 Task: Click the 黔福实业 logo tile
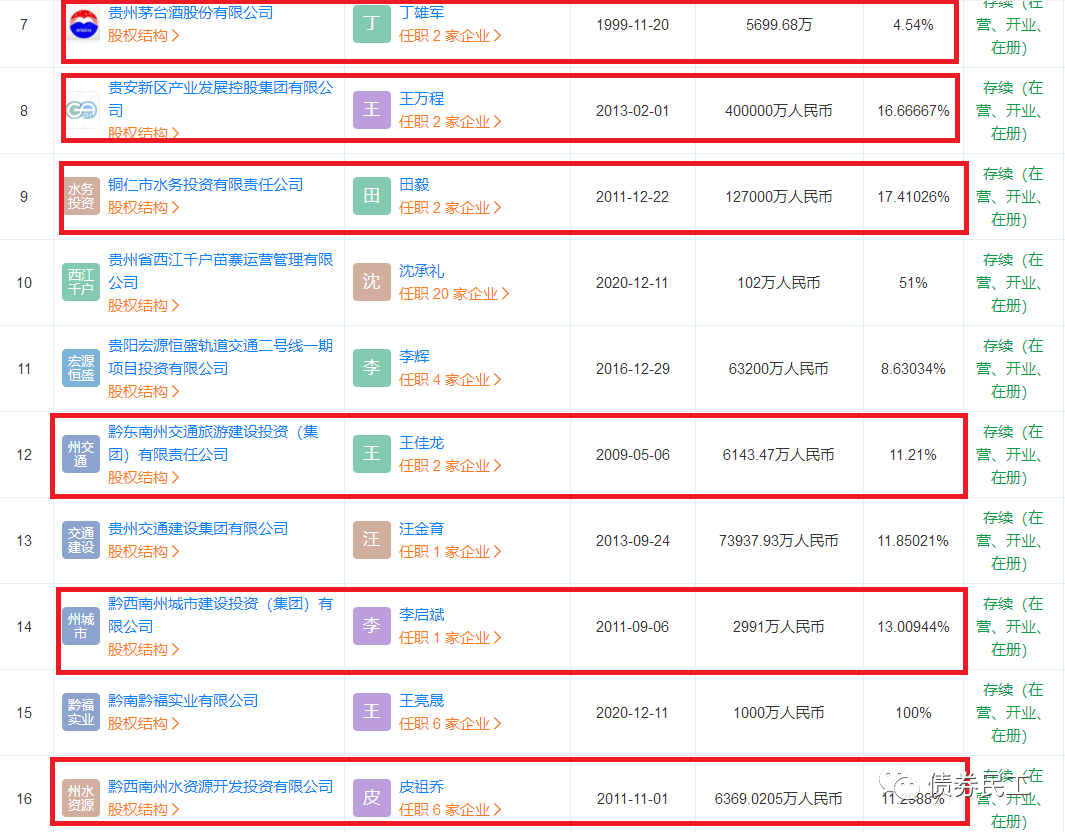tap(81, 712)
